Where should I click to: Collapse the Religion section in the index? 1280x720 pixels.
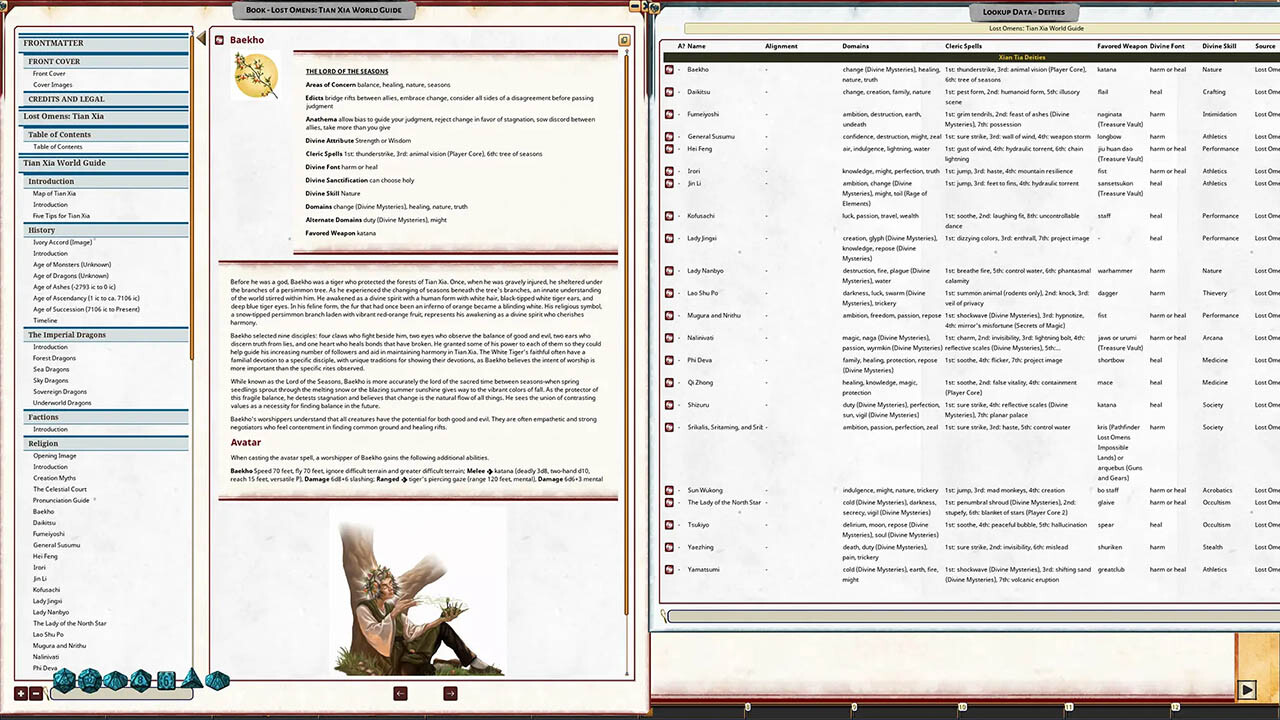tap(43, 443)
